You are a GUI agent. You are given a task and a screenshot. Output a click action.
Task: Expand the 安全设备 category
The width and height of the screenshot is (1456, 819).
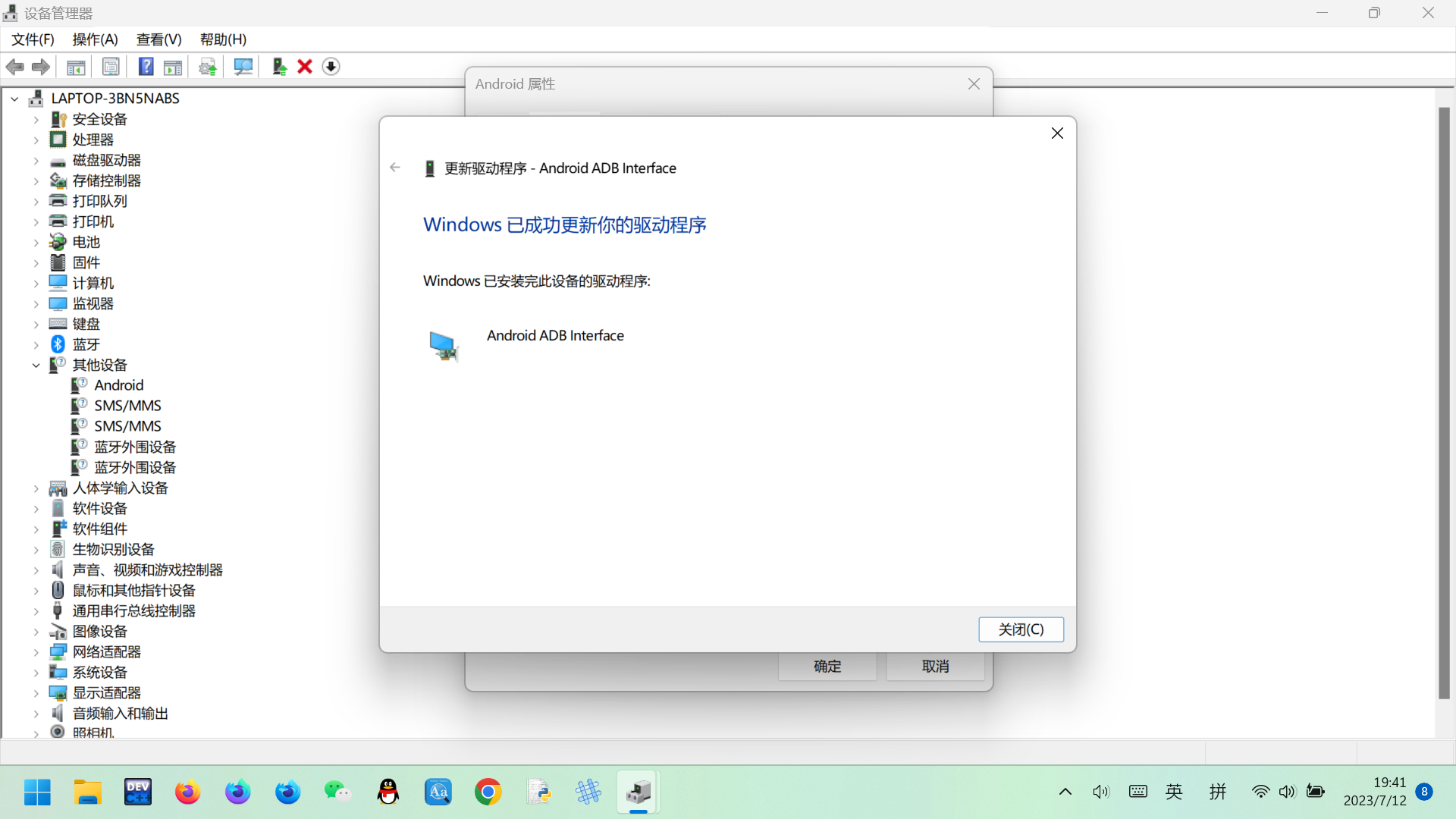tap(36, 120)
